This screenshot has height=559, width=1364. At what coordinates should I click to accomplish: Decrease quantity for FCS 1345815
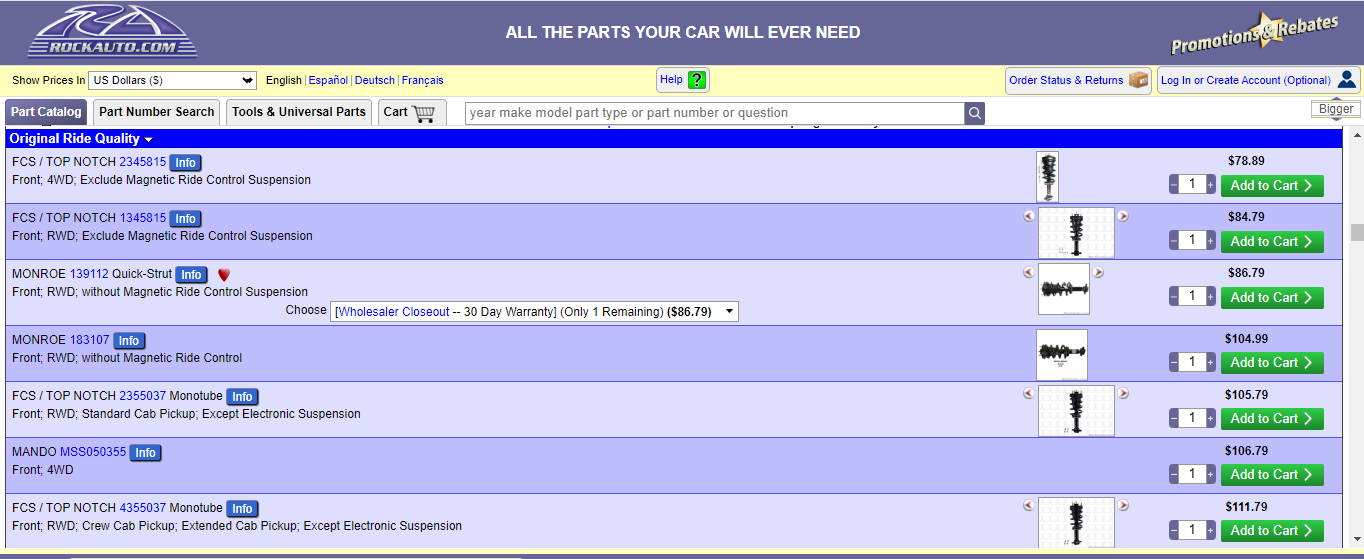(1174, 241)
